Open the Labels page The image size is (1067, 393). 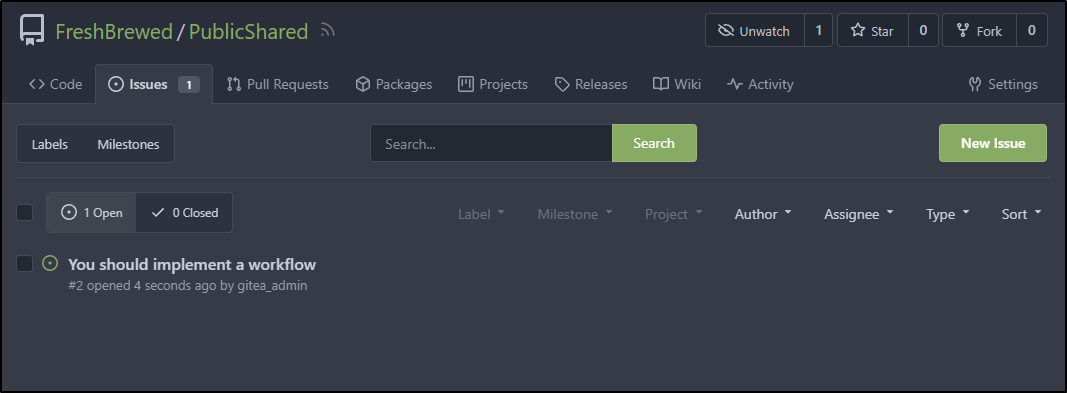pos(50,144)
